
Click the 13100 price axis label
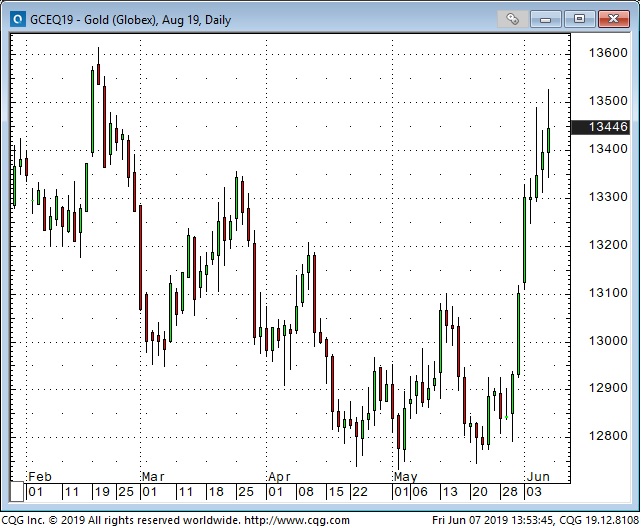pos(608,293)
